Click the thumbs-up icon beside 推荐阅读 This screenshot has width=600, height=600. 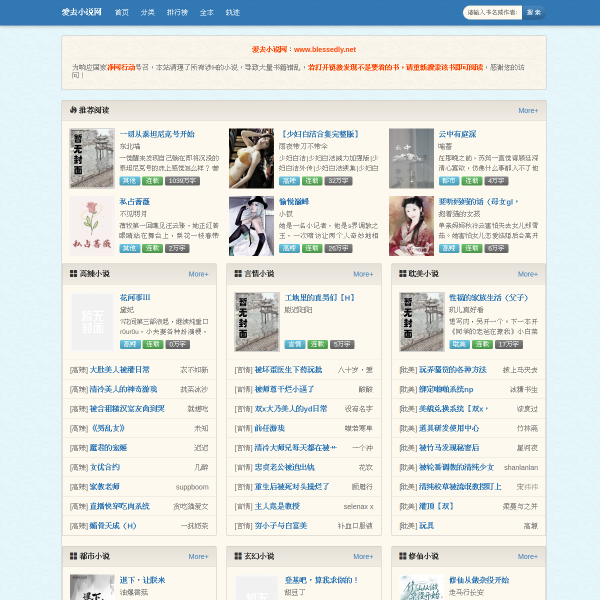(x=73, y=110)
